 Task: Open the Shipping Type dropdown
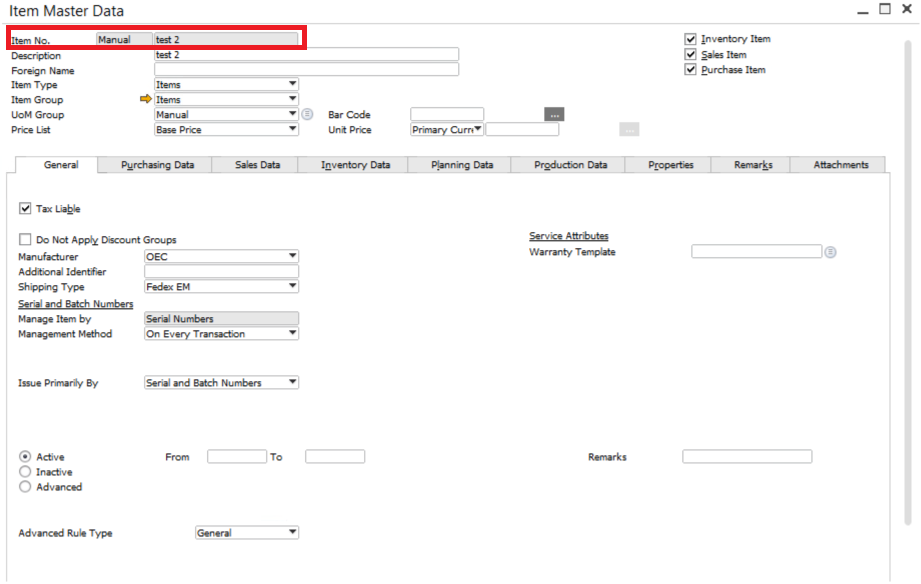(292, 285)
